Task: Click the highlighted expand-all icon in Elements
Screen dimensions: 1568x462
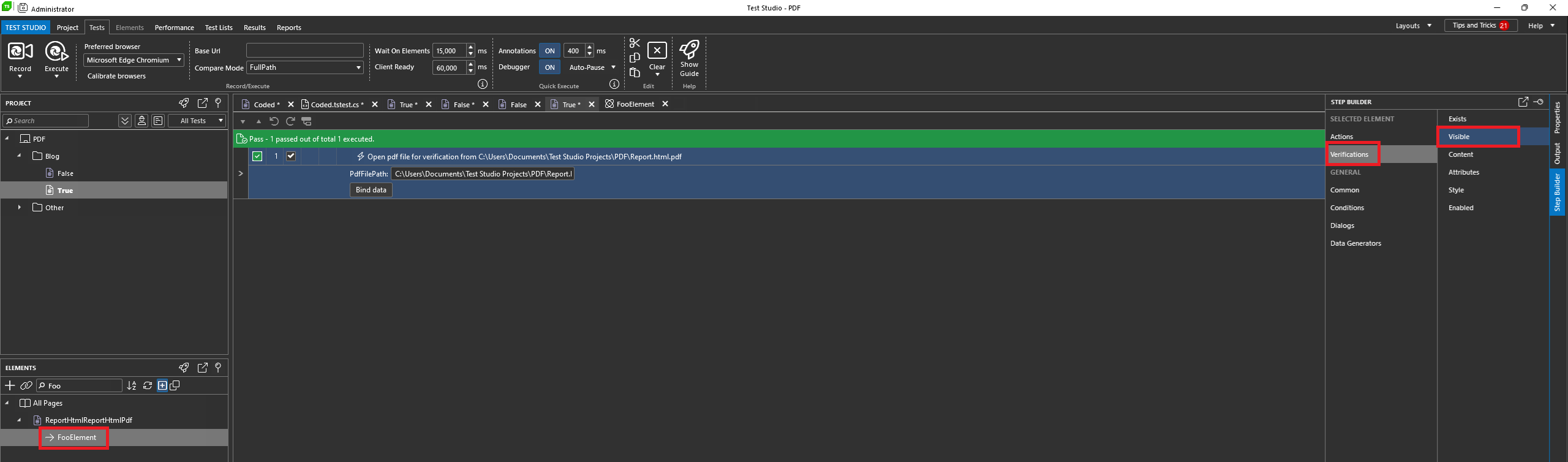Action: [x=162, y=385]
